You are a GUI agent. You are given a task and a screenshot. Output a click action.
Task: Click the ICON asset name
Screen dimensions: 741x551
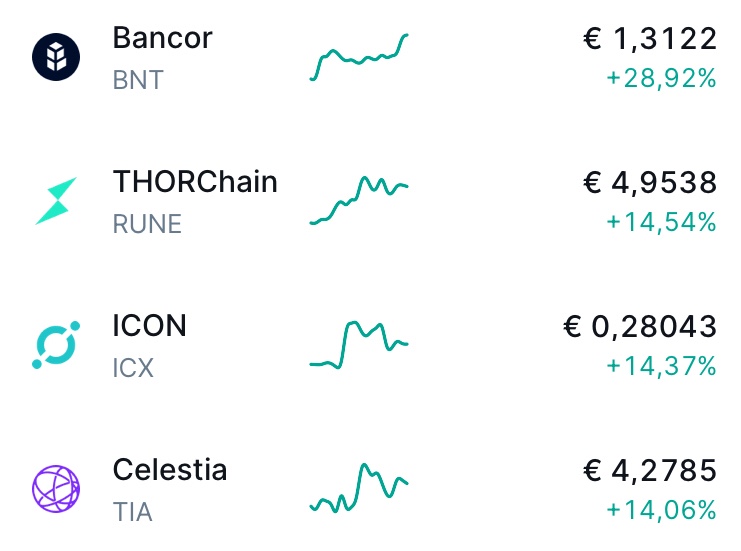pos(150,326)
